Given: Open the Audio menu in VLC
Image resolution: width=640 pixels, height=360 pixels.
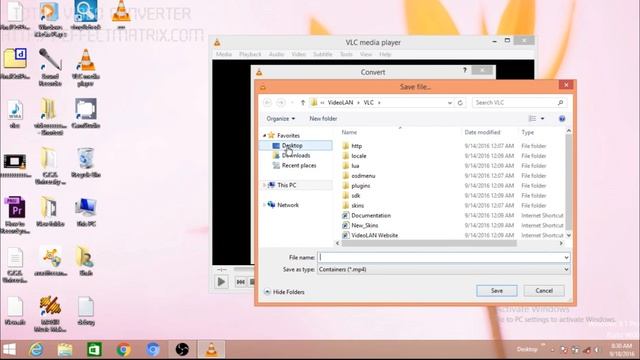Looking at the screenshot, I should coord(276,54).
